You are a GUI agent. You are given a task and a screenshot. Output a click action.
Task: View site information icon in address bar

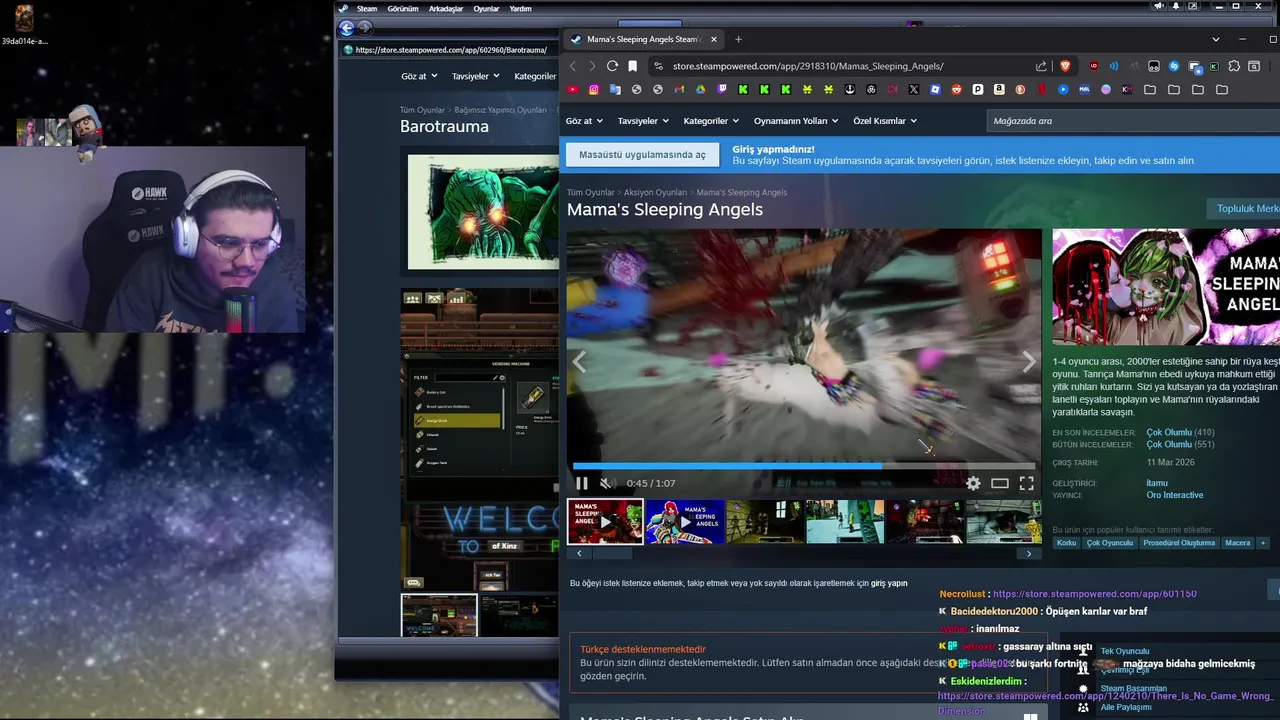[657, 66]
